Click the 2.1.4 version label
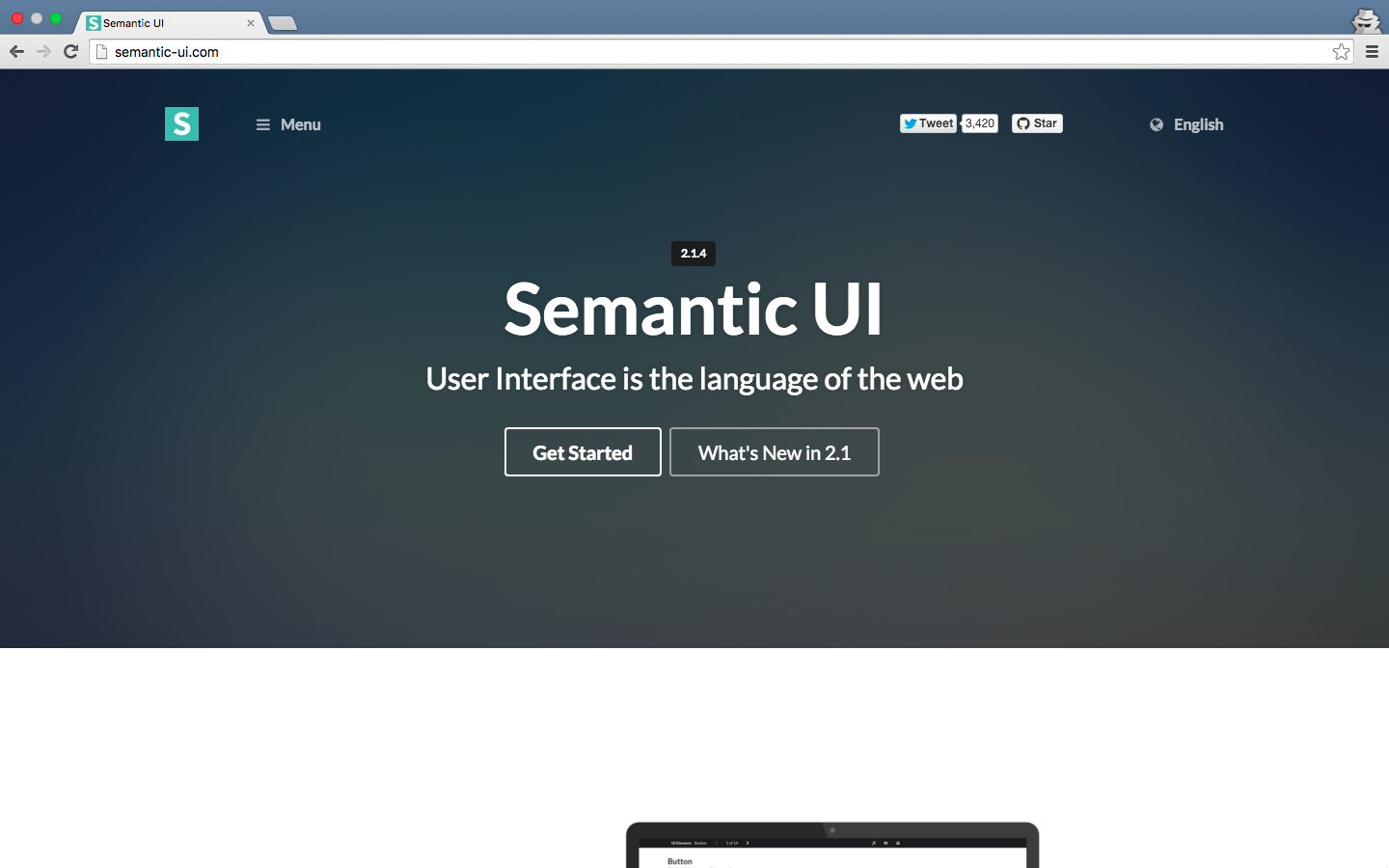 [x=694, y=254]
